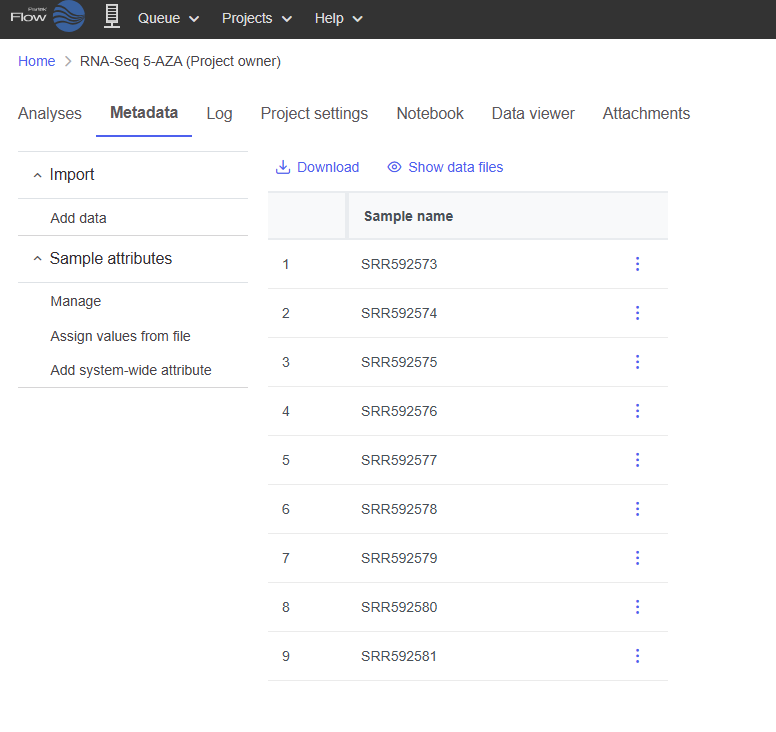The width and height of the screenshot is (776, 732).
Task: Open the Projects dropdown menu
Action: [257, 18]
